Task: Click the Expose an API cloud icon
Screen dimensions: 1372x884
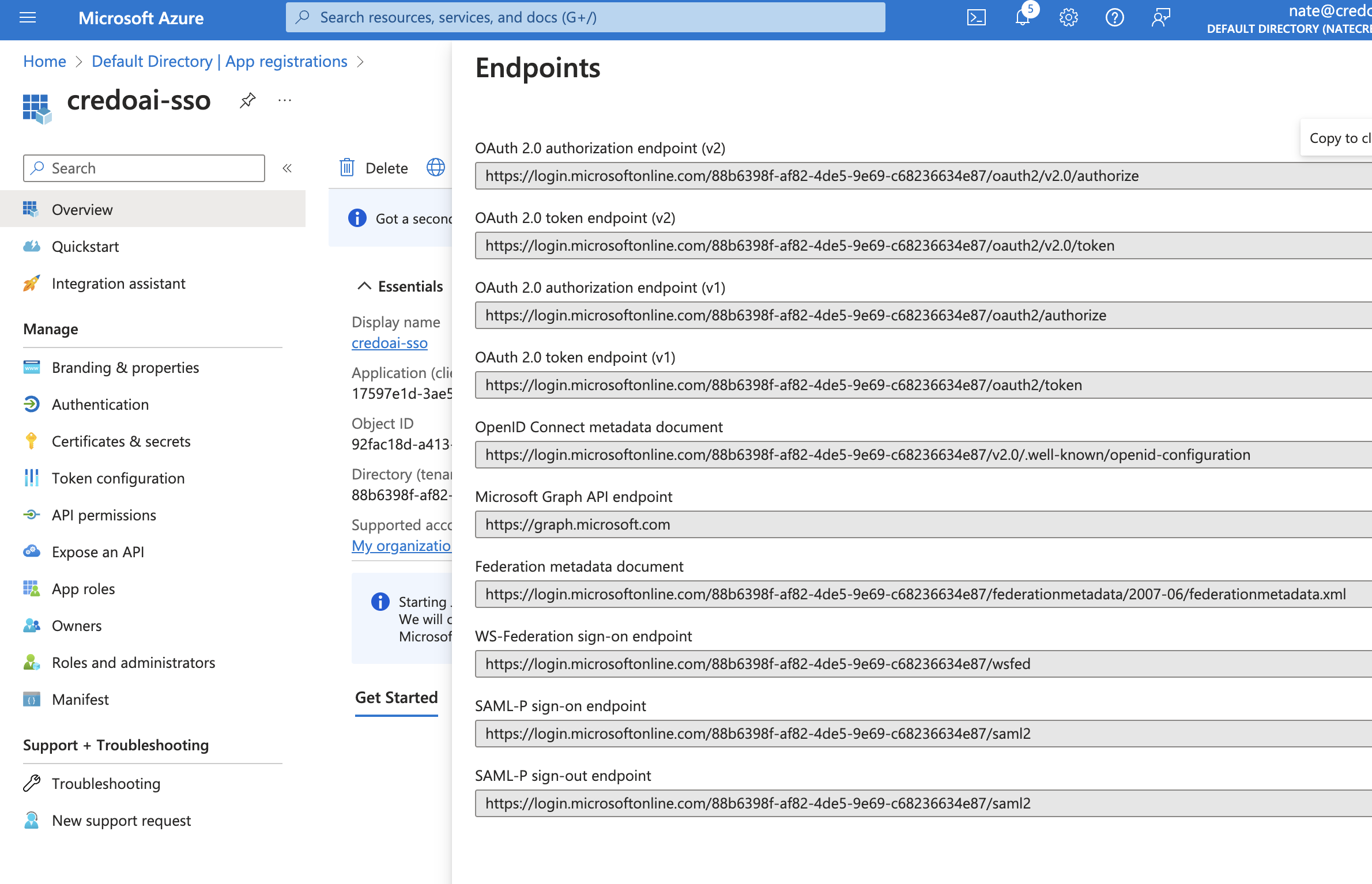Action: point(31,551)
